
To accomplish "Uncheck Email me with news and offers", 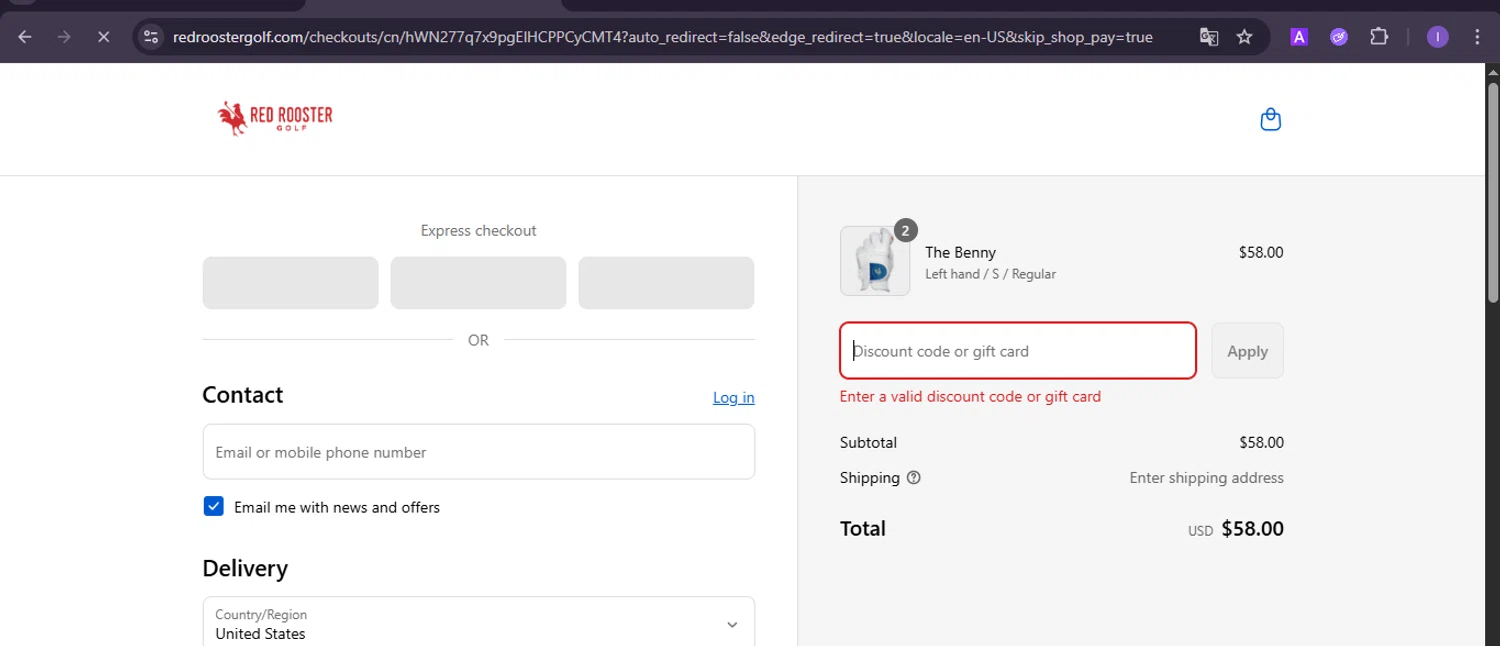I will click(x=213, y=506).
